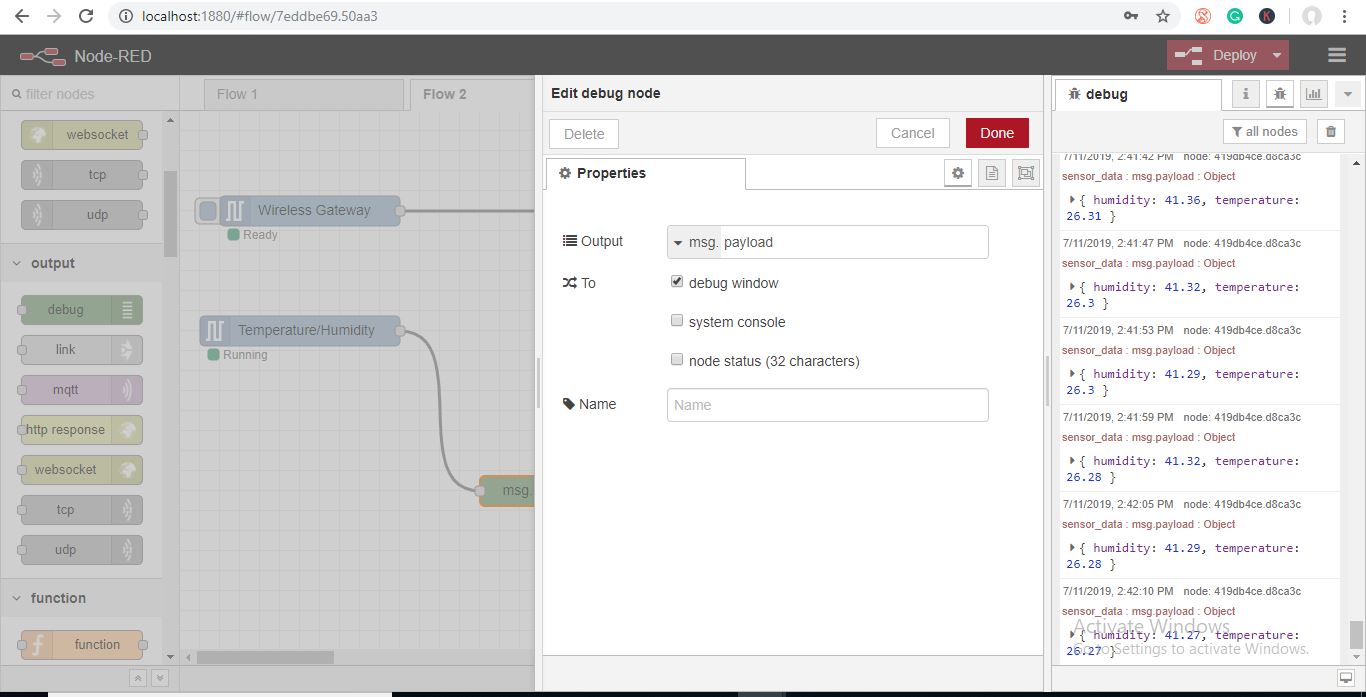Screen dimensions: 1366x697
Task: Switch to the Flow 1 tab
Action: click(x=237, y=94)
